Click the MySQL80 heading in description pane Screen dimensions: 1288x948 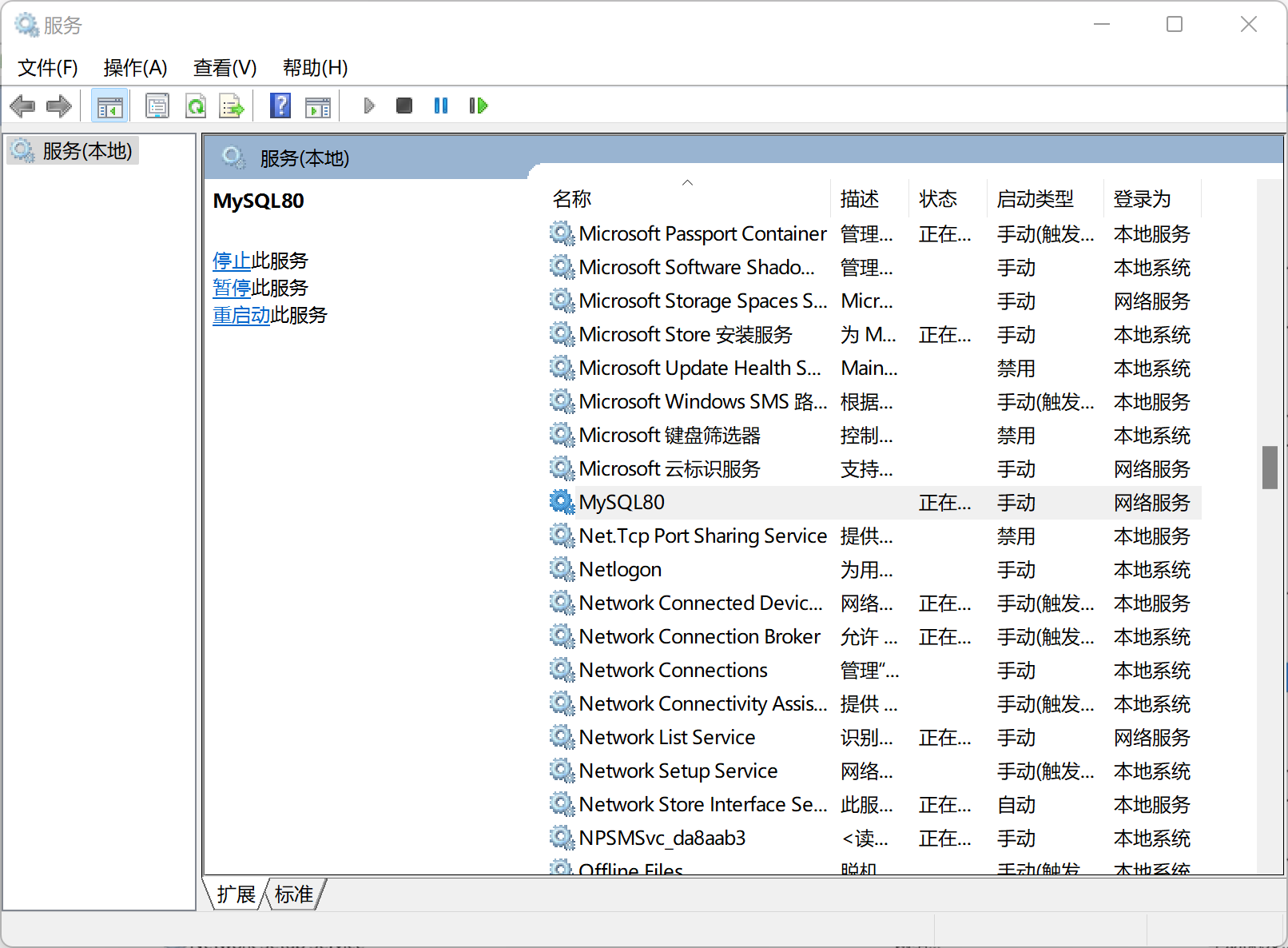point(258,201)
